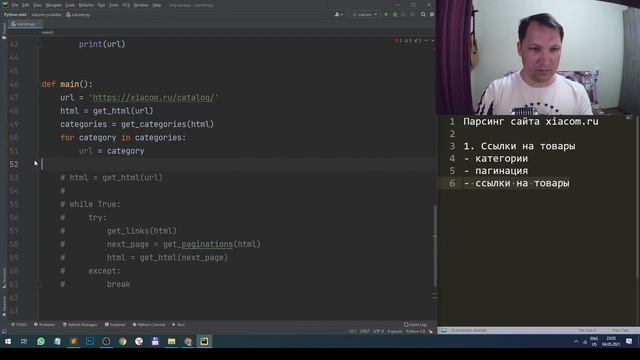Open the Python Console tool window

149,324
